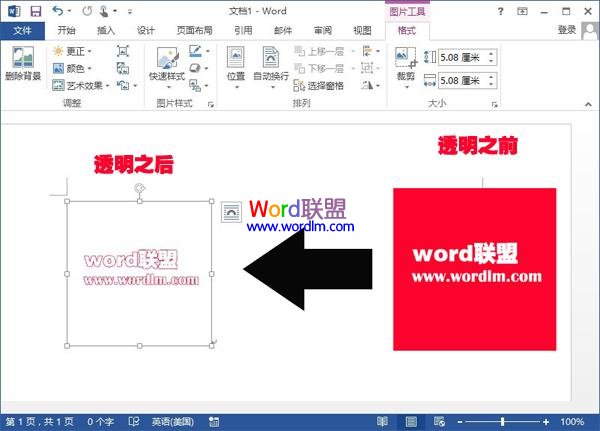
Task: Click the Remove Background (删除背景) icon
Action: click(23, 64)
